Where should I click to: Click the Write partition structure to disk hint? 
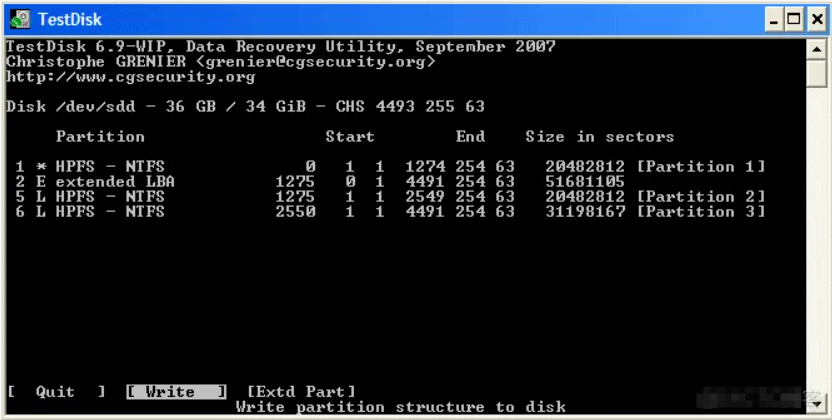401,407
